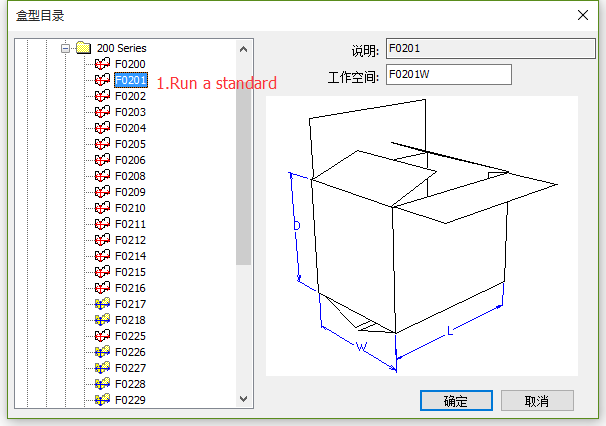
Task: Click the icon beside F0229
Action: tap(102, 400)
